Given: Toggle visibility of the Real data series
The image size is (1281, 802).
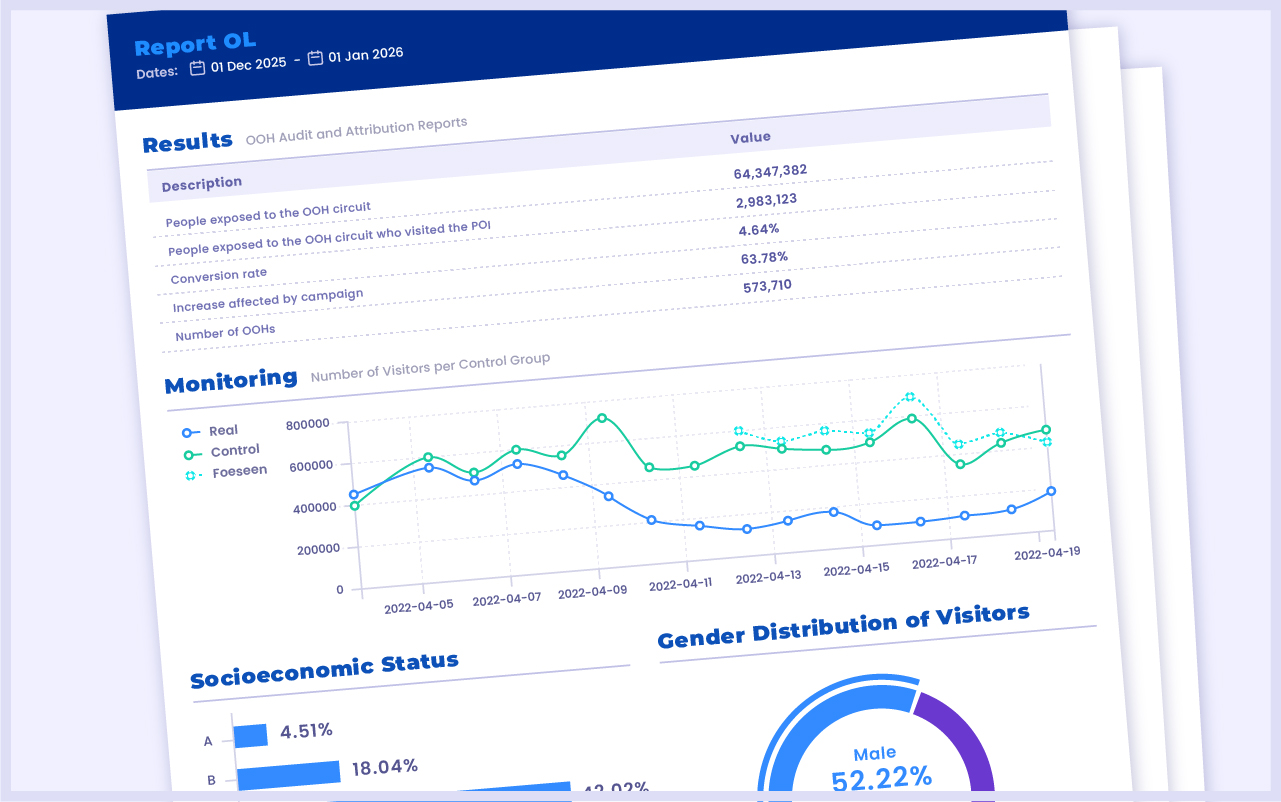Looking at the screenshot, I should [x=225, y=430].
